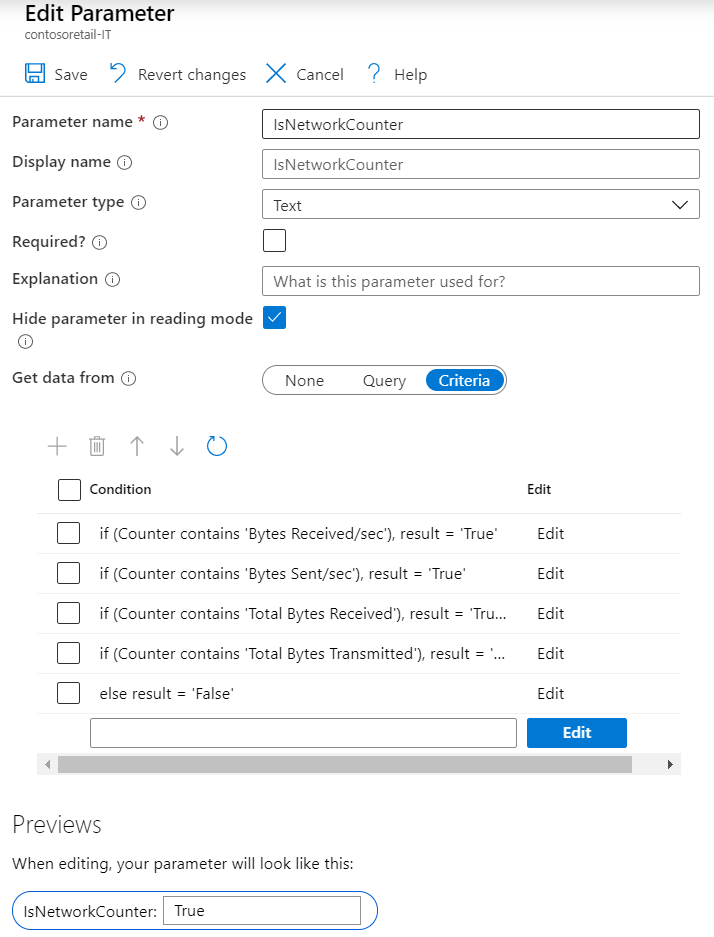The height and width of the screenshot is (937, 714).
Task: Click the delete trash can icon
Action: (x=97, y=446)
